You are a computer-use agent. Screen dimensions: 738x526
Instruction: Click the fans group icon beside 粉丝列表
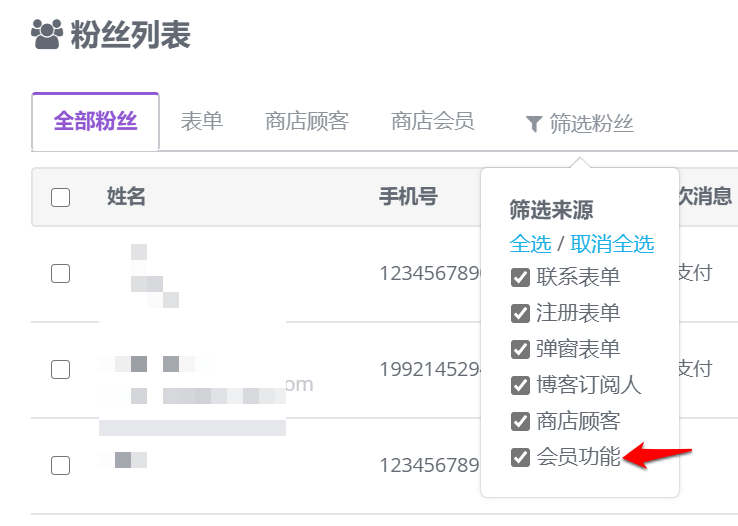coord(47,34)
